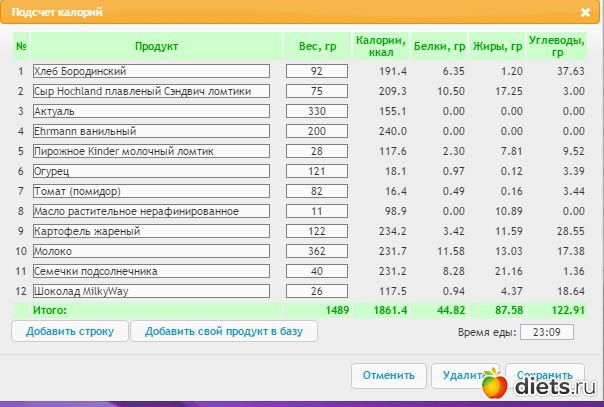
Task: Edit the Масло растительное weight field 11
Action: click(x=317, y=211)
